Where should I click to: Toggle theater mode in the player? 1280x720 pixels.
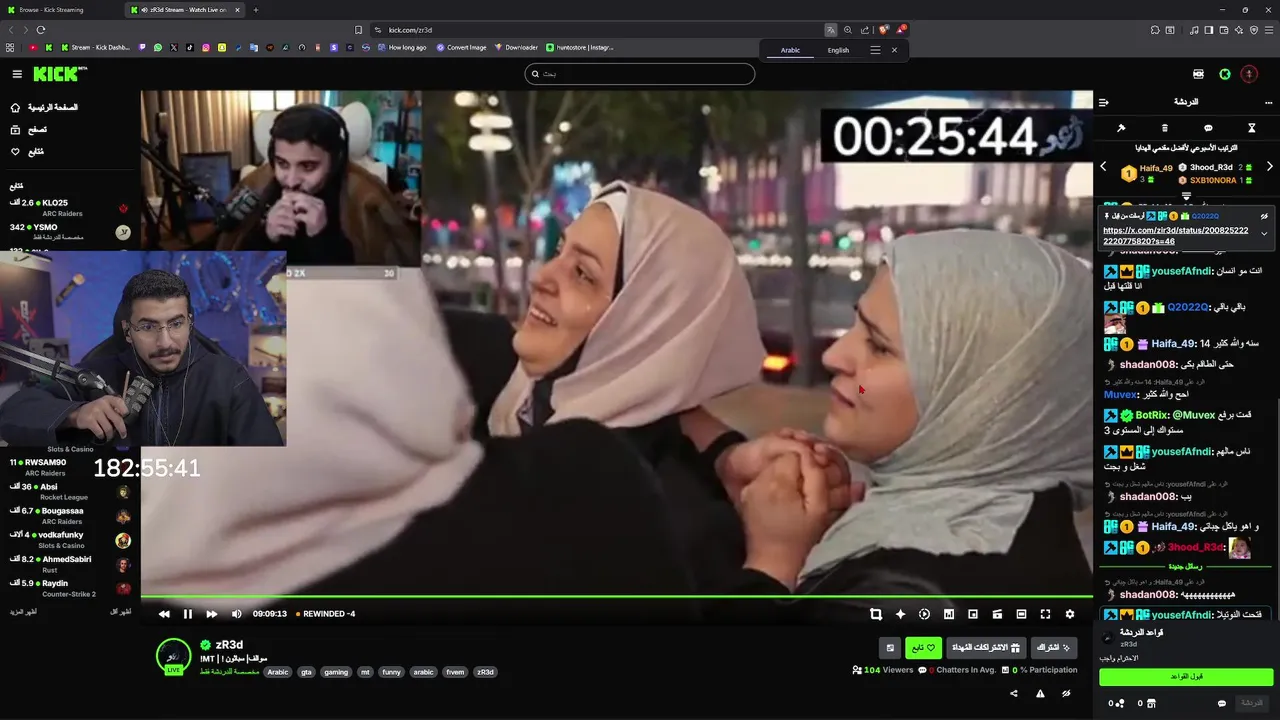tap(1021, 614)
